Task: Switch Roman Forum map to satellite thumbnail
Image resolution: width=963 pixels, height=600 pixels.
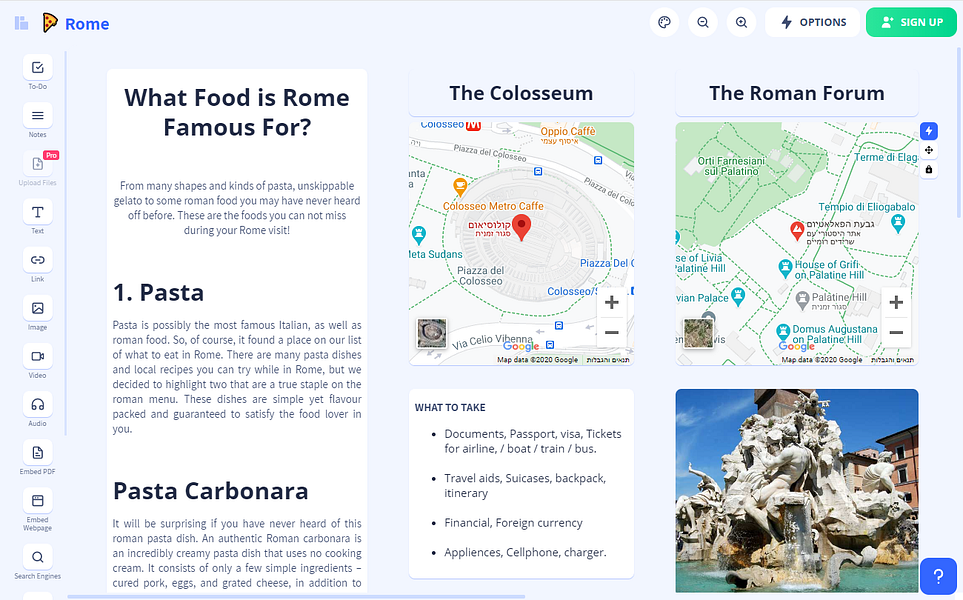Action: [x=698, y=333]
